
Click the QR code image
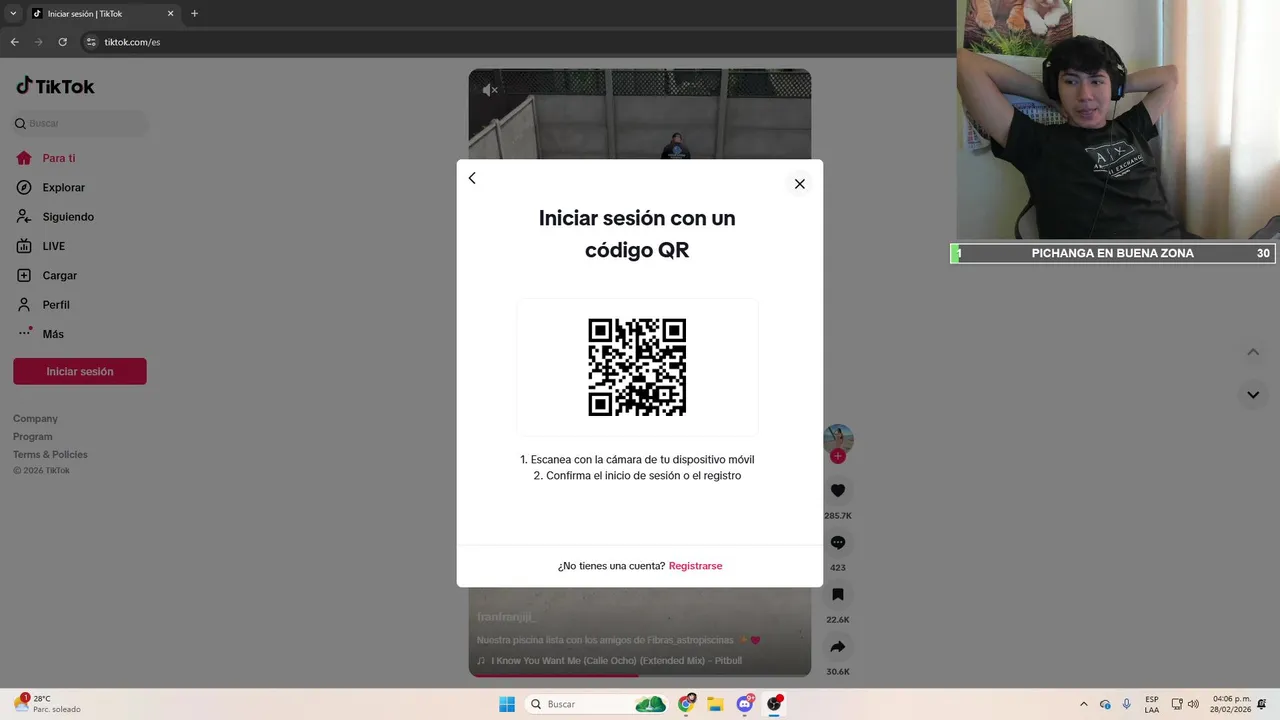pyautogui.click(x=637, y=367)
